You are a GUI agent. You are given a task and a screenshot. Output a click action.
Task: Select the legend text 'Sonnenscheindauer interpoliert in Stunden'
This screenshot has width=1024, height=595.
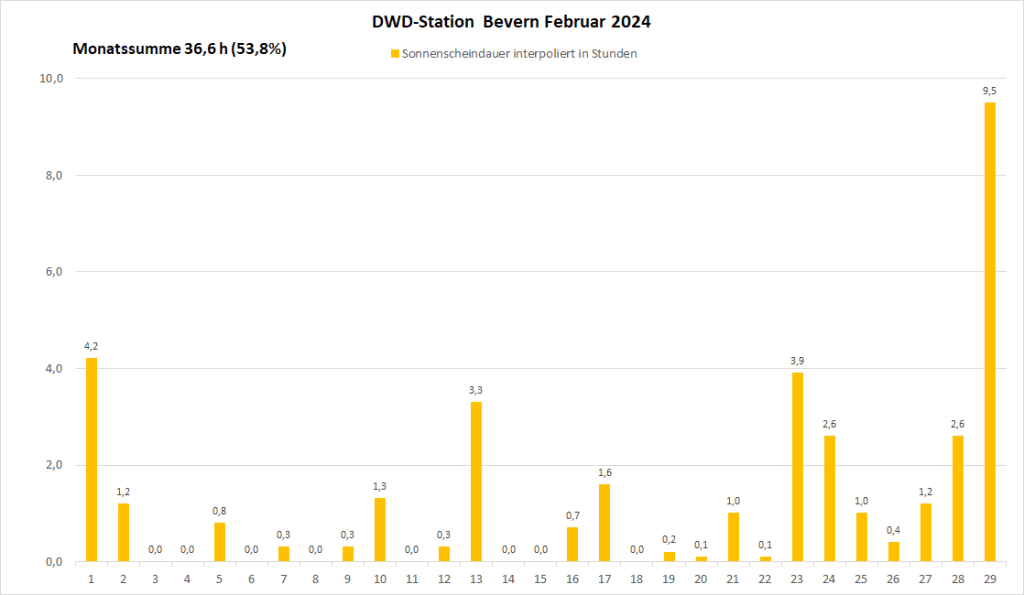(519, 54)
